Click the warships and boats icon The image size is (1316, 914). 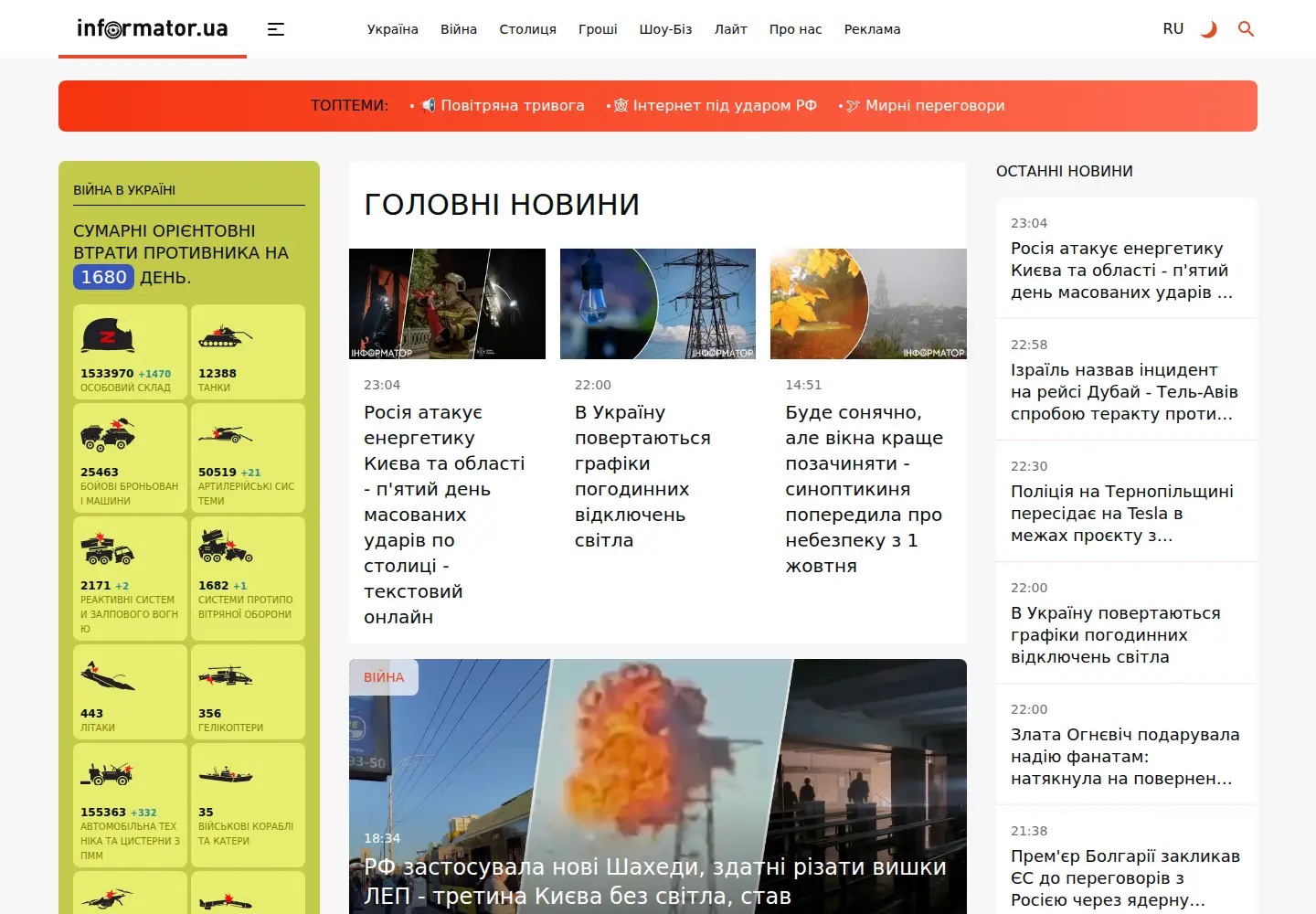(x=225, y=775)
